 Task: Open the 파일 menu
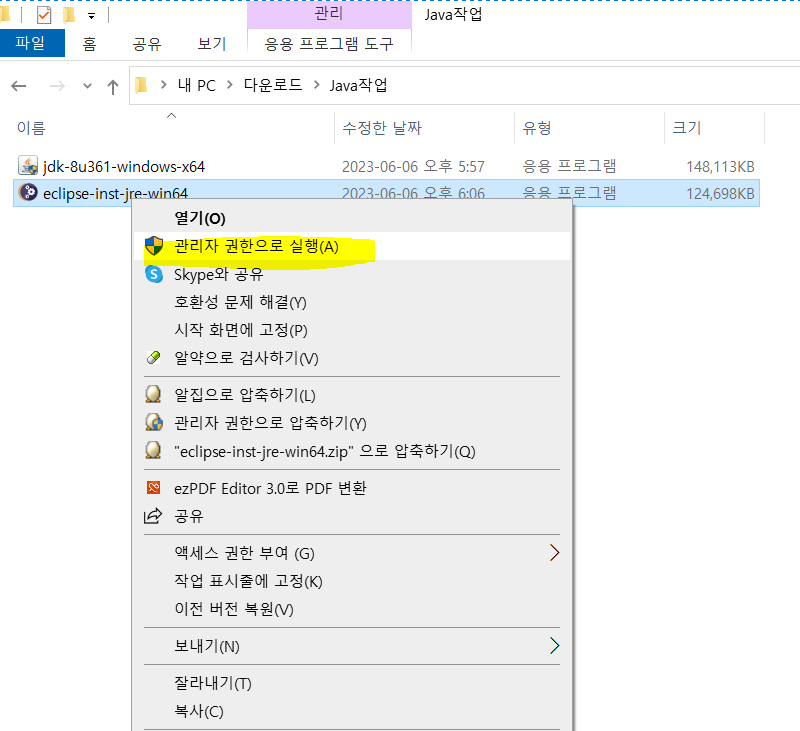click(32, 44)
